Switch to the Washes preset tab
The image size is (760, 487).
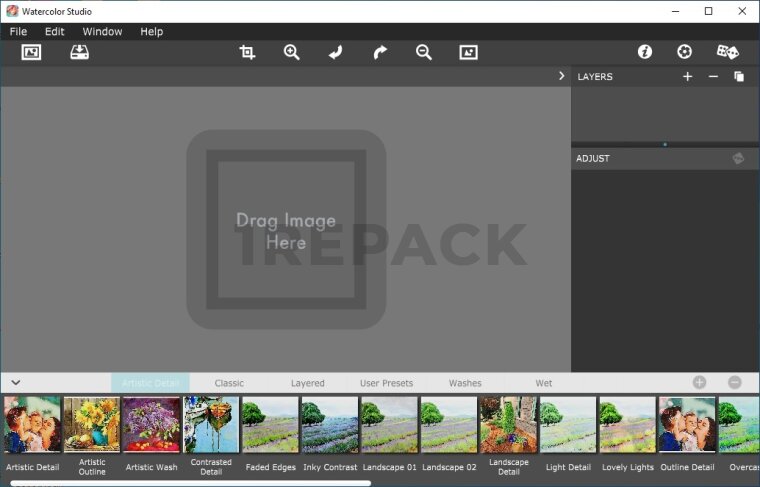[x=465, y=383]
